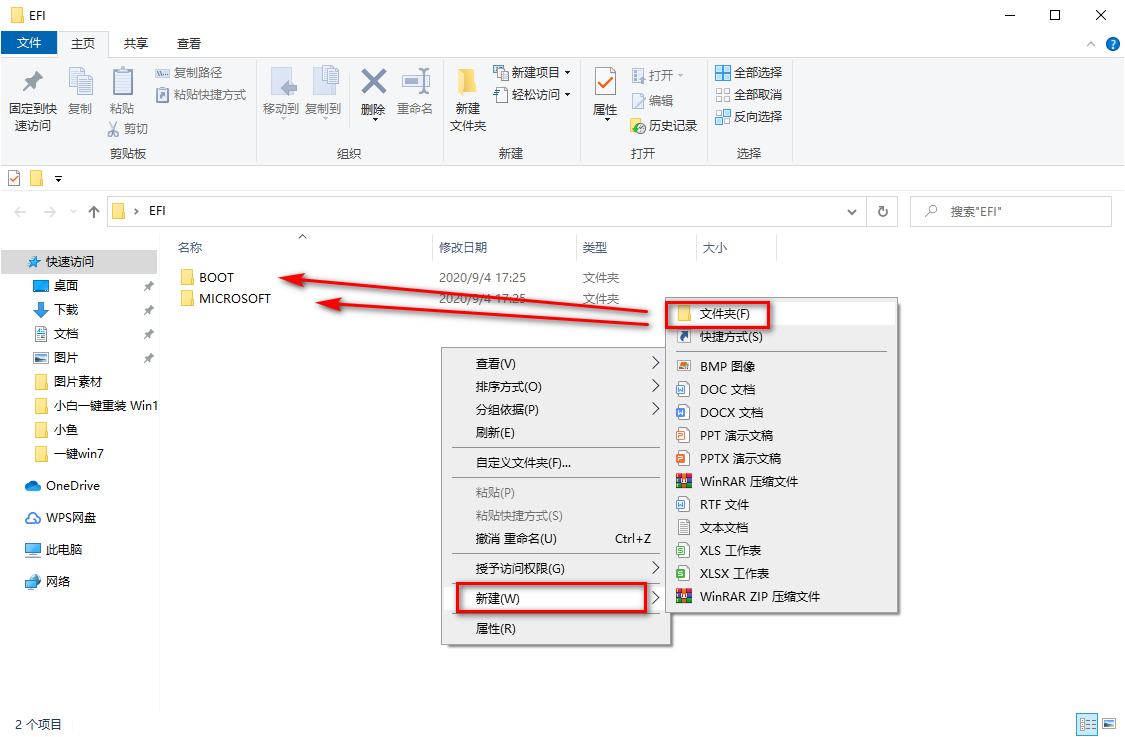Click the search EFI box
This screenshot has width=1125, height=737.
tap(1010, 212)
